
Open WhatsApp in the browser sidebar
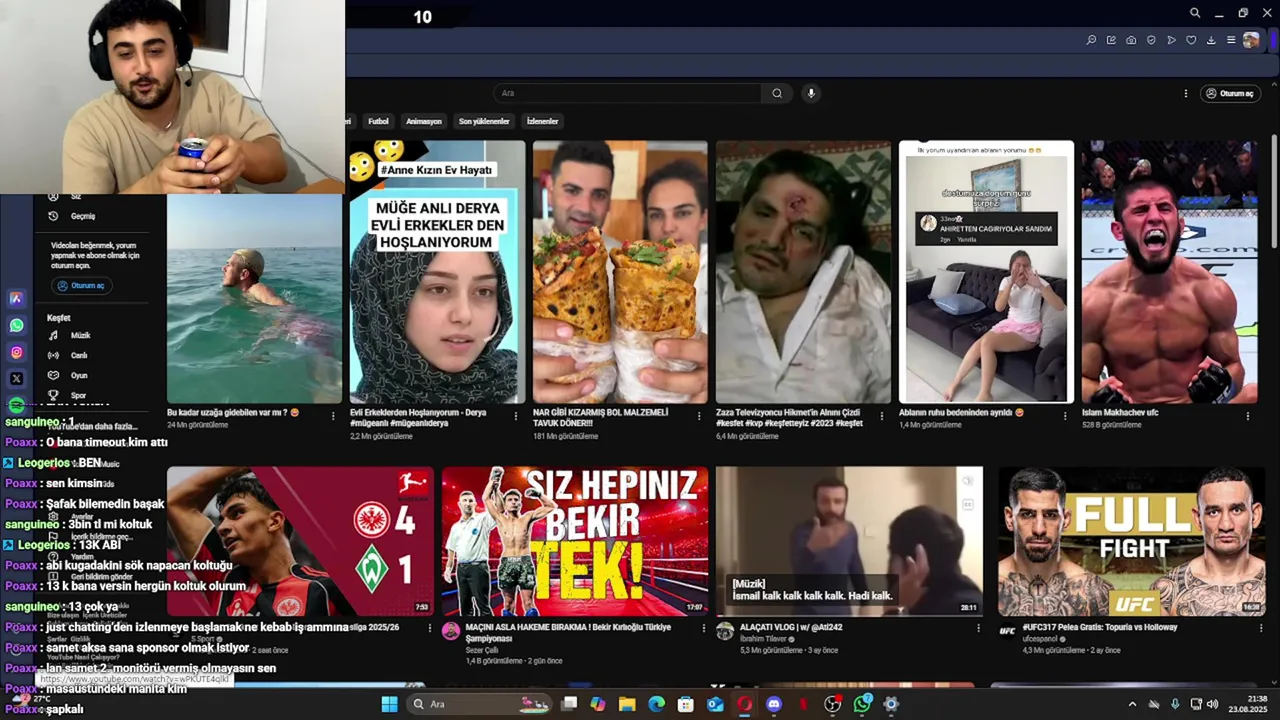(16, 325)
